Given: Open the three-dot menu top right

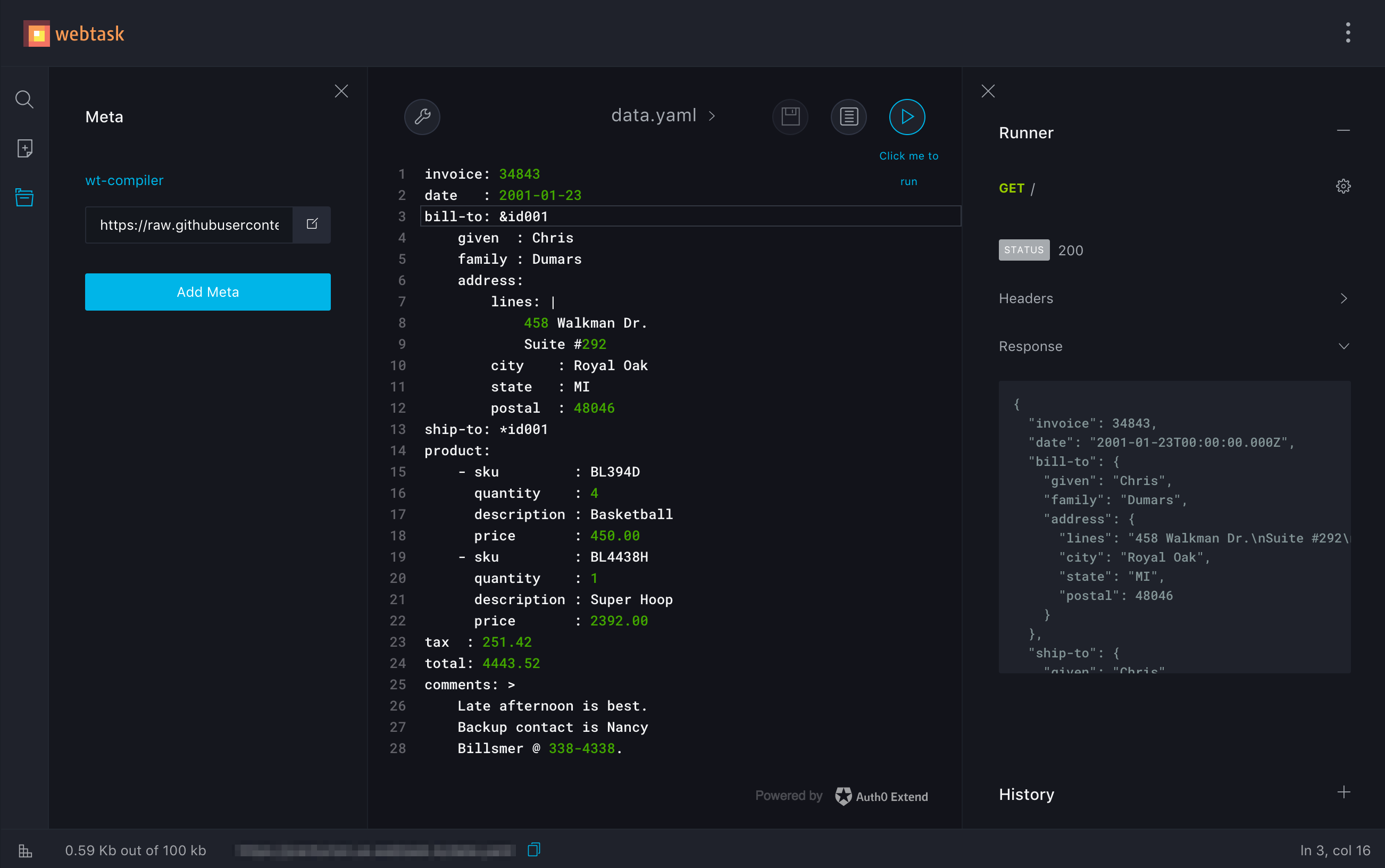Looking at the screenshot, I should click(1348, 33).
